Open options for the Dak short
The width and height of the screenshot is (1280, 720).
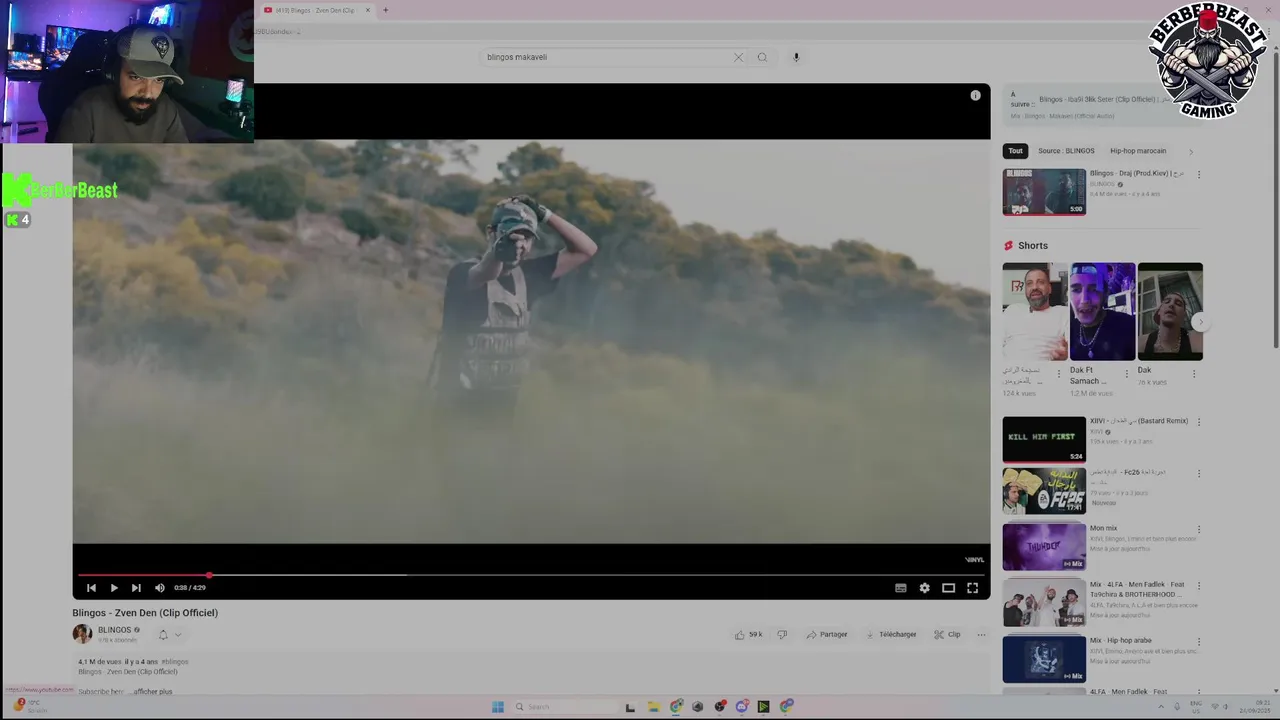1194,374
